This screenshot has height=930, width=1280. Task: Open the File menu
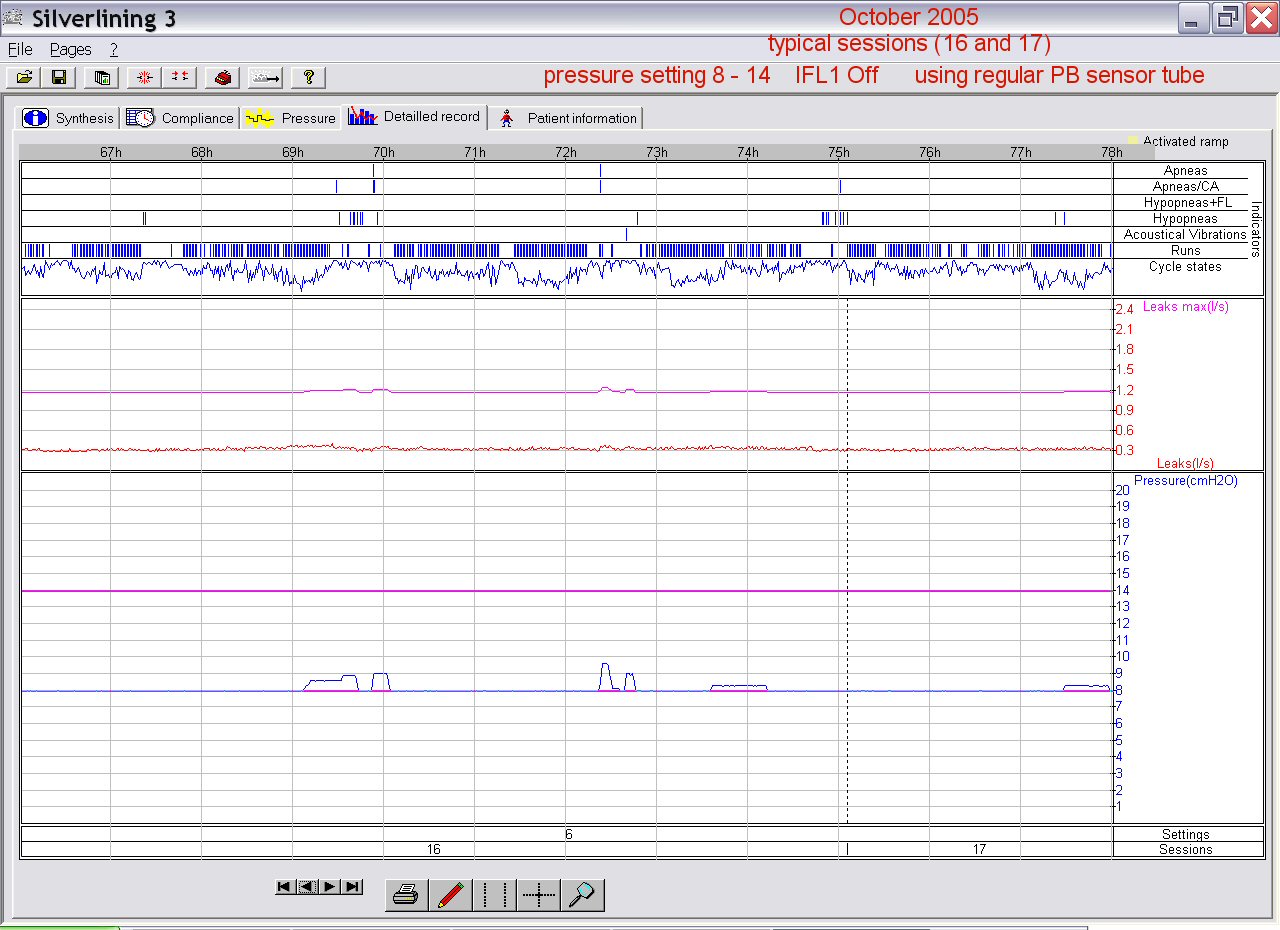20,49
